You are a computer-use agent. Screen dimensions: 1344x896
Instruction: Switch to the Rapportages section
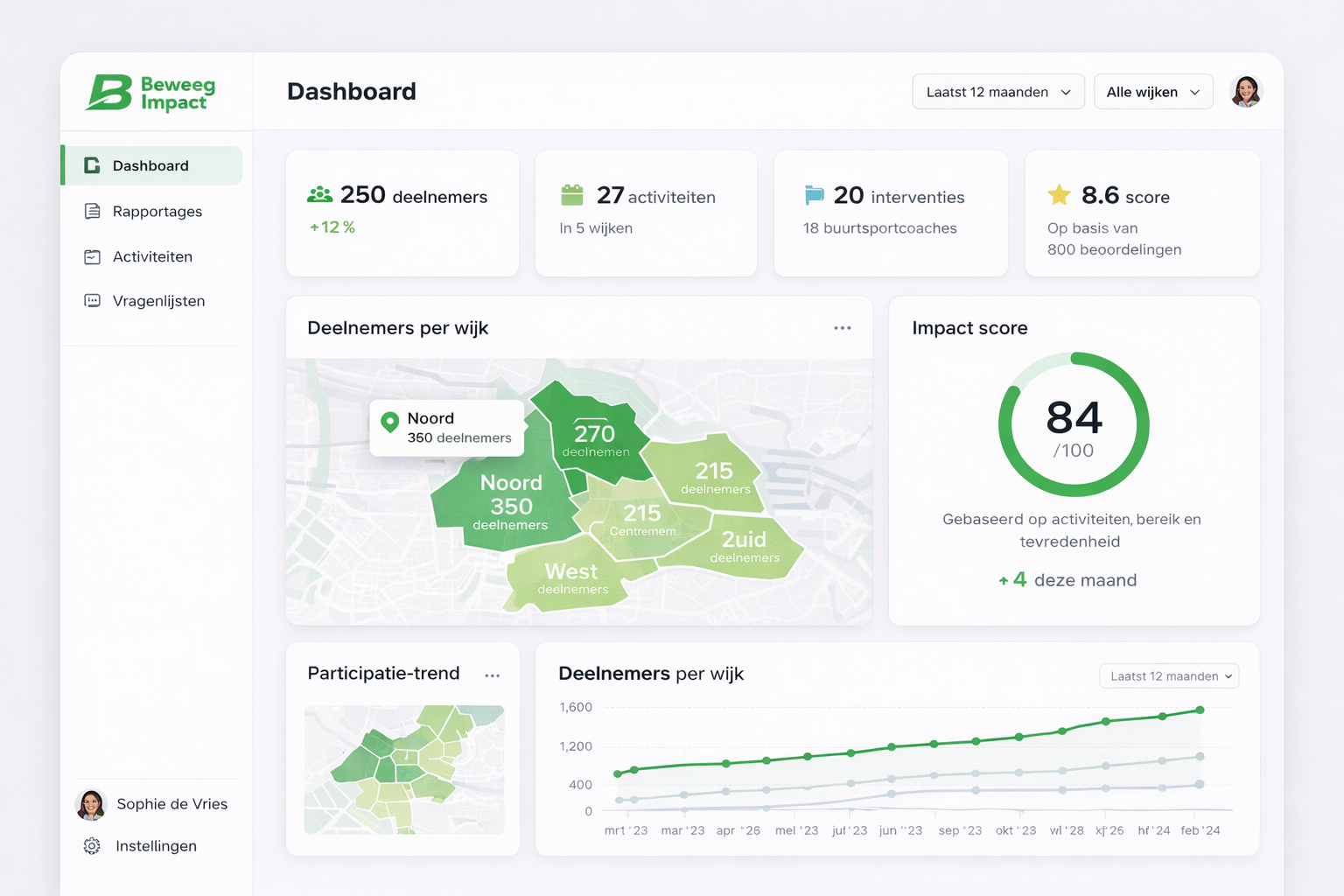[x=157, y=211]
